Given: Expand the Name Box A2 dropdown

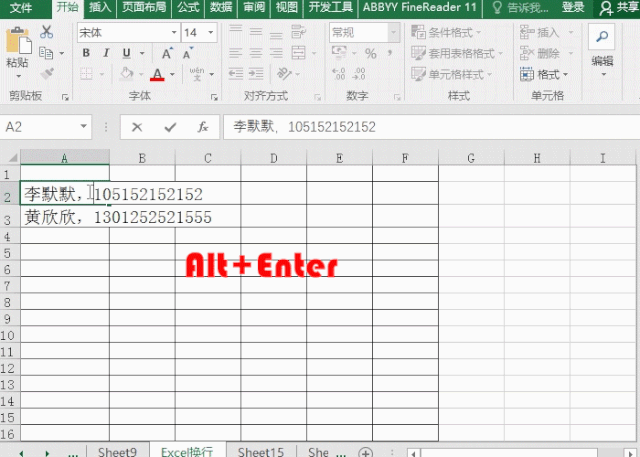Looking at the screenshot, I should (x=83, y=126).
